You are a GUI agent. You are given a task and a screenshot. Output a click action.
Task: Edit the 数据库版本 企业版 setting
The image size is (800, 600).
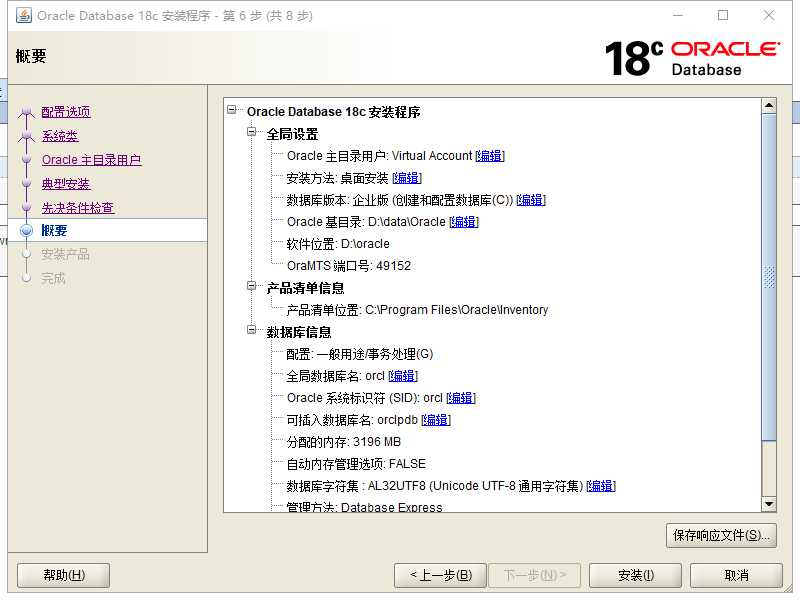pyautogui.click(x=531, y=200)
